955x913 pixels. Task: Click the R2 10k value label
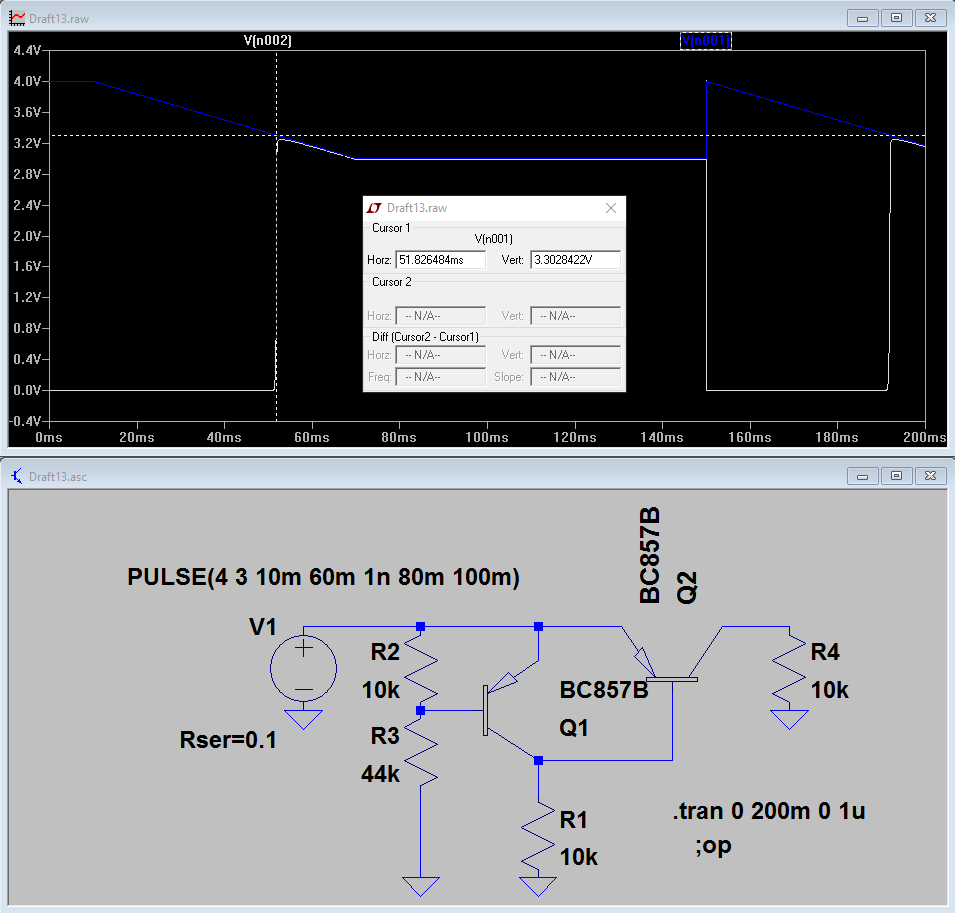pos(381,690)
